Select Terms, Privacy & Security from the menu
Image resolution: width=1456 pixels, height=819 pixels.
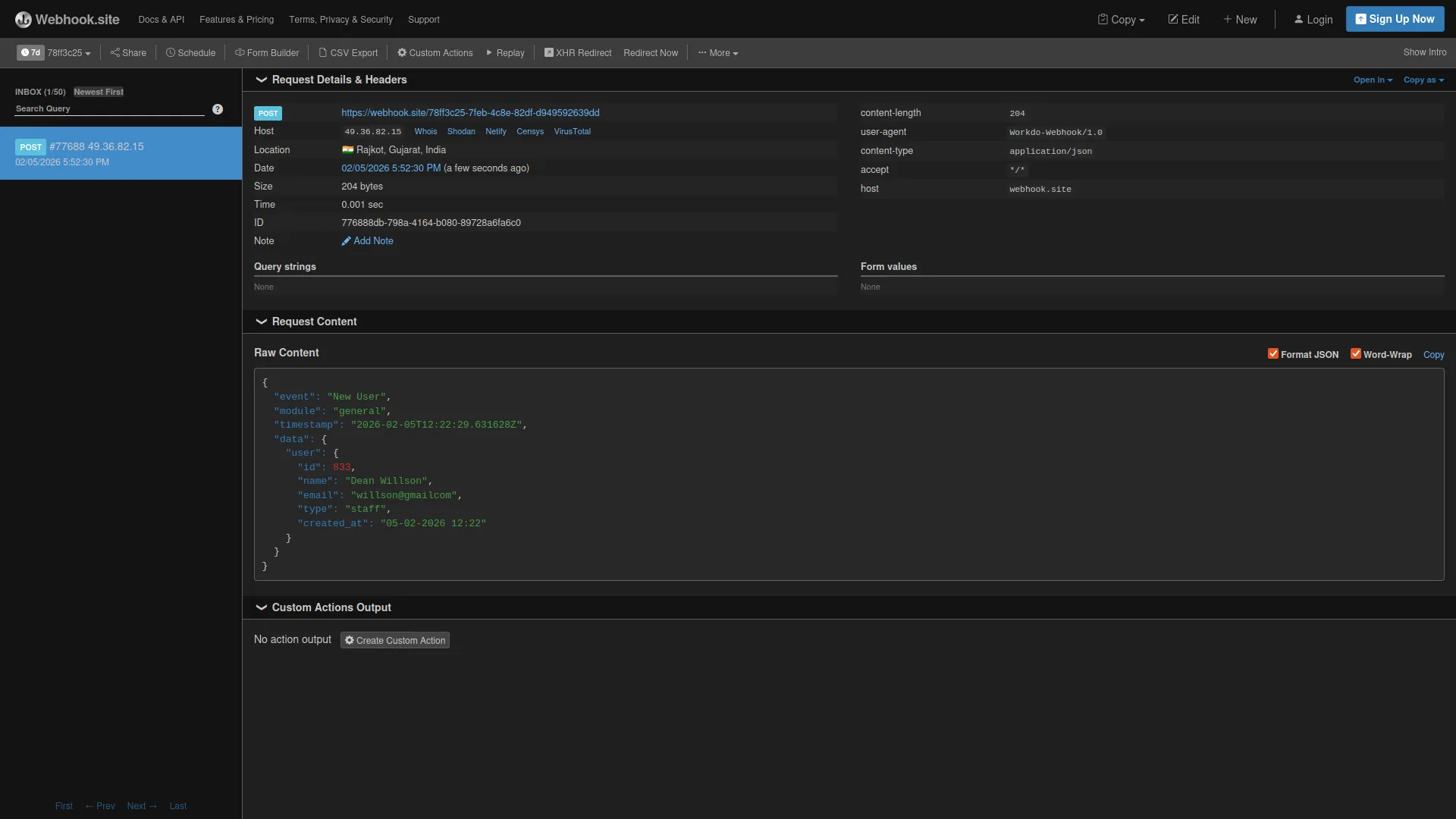340,19
